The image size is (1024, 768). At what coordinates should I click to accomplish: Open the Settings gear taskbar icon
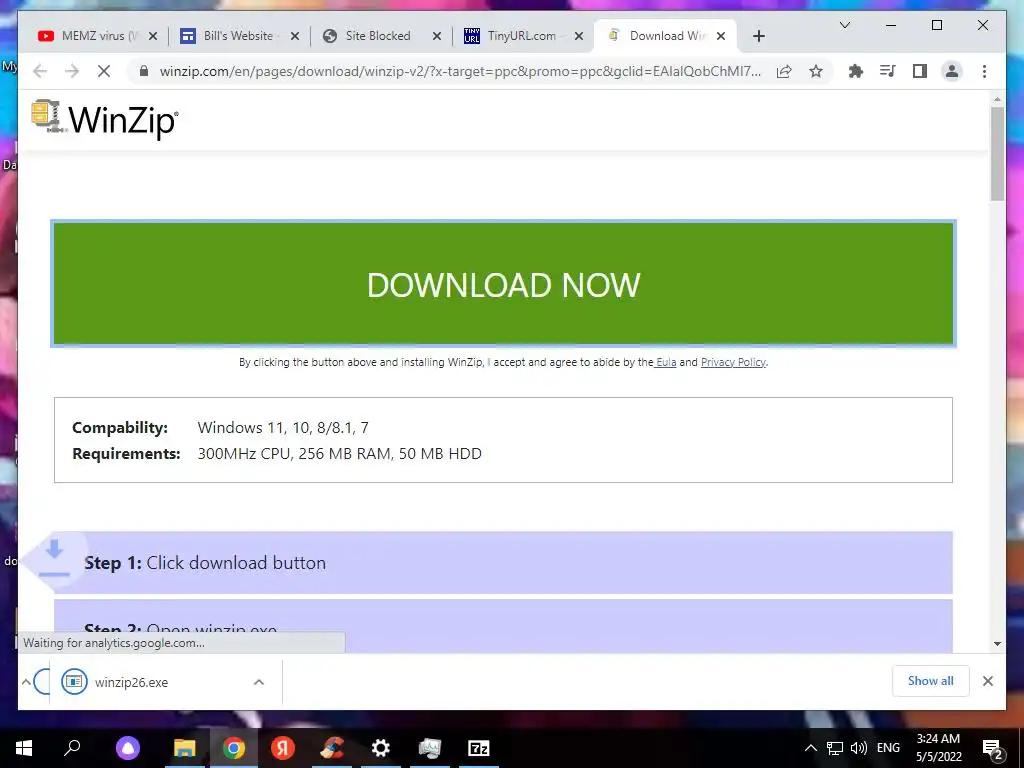tap(381, 748)
